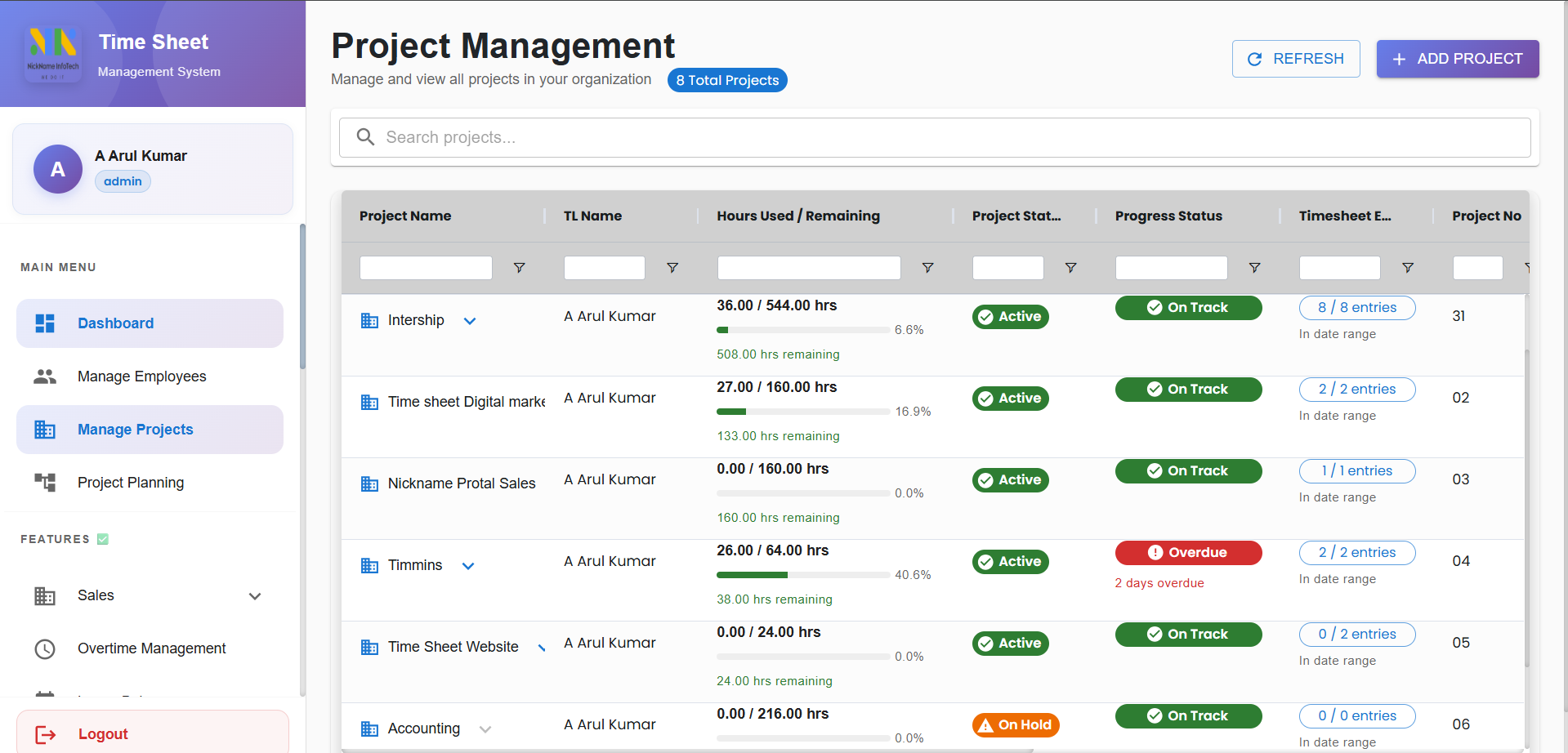Click the On Hold badge for Accounting
Image resolution: width=1568 pixels, height=753 pixels.
click(x=1015, y=724)
